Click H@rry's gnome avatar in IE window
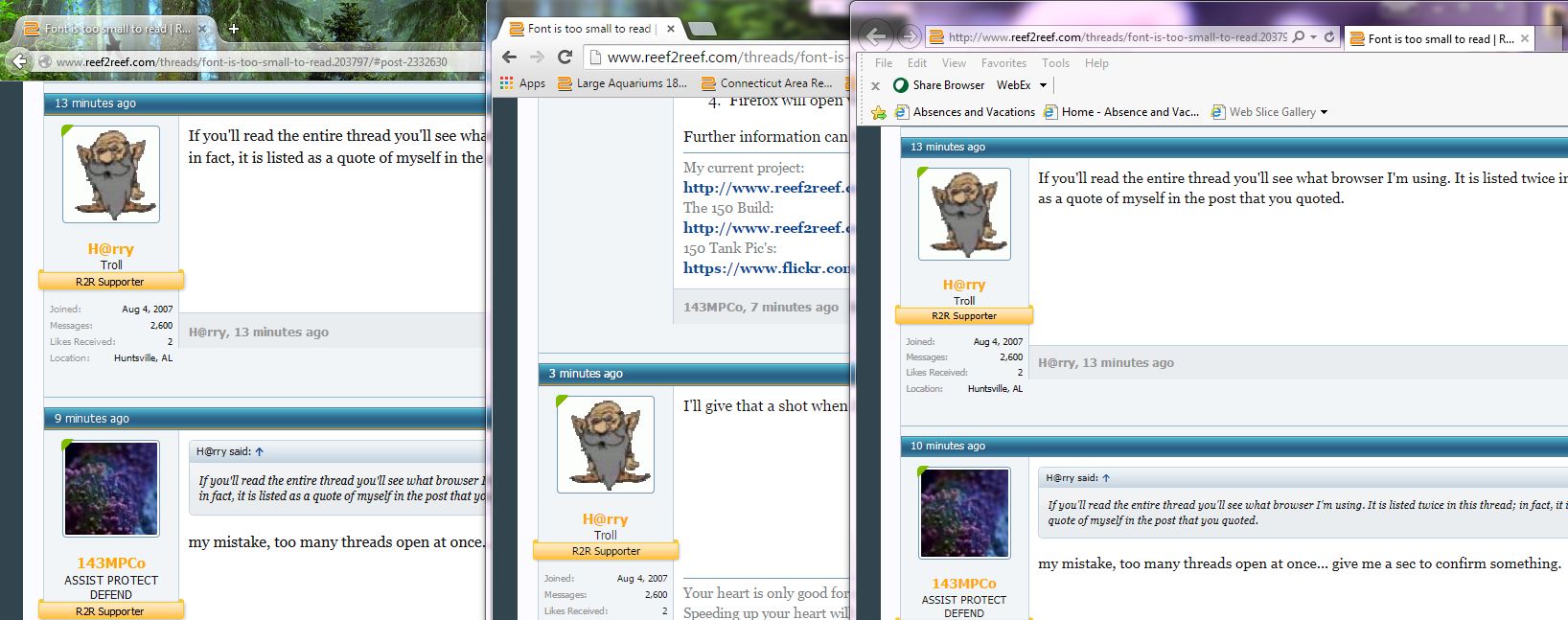The height and width of the screenshot is (620, 1568). coord(964,214)
